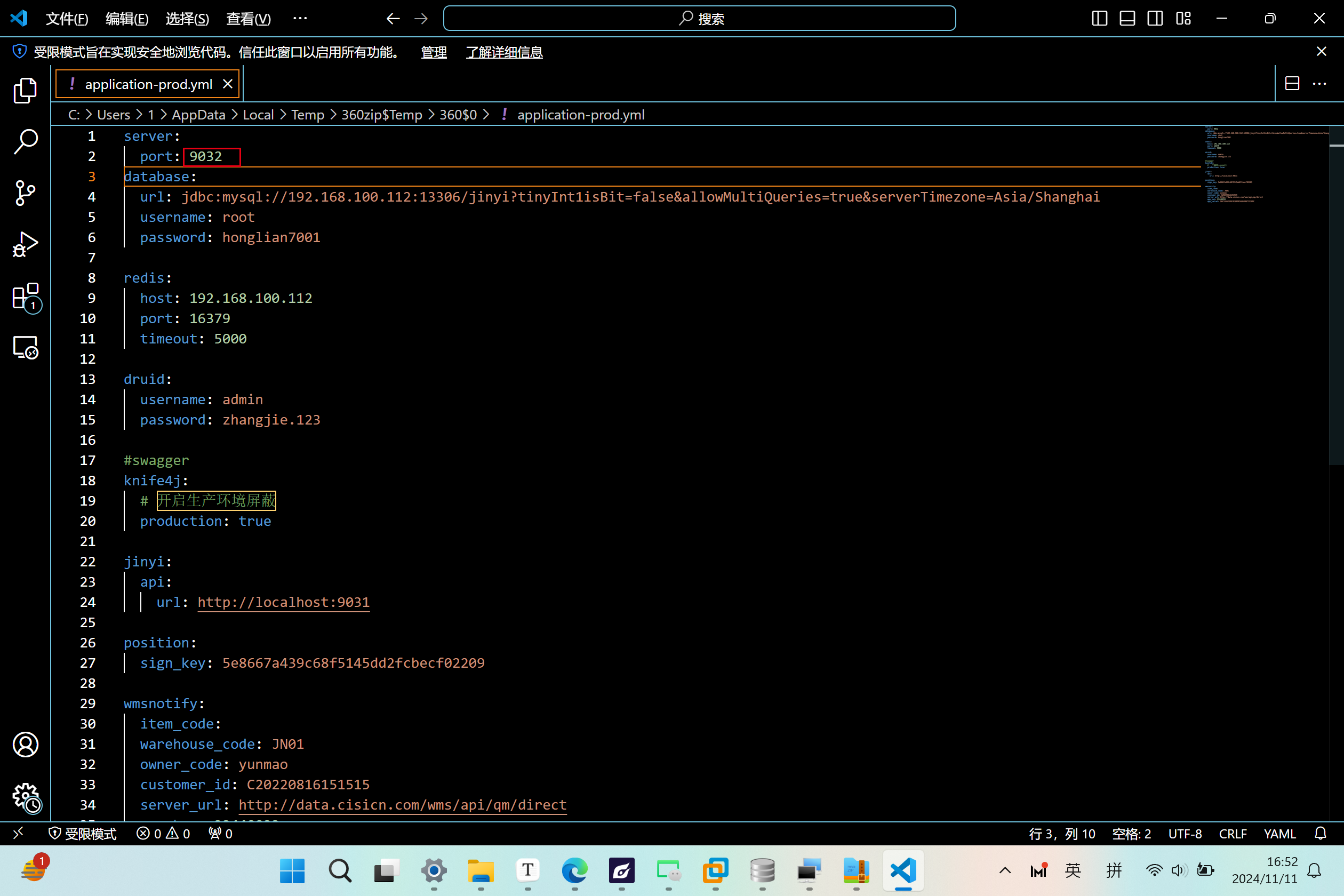Open the http://localhost:9031 link
1344x896 pixels.
point(283,602)
